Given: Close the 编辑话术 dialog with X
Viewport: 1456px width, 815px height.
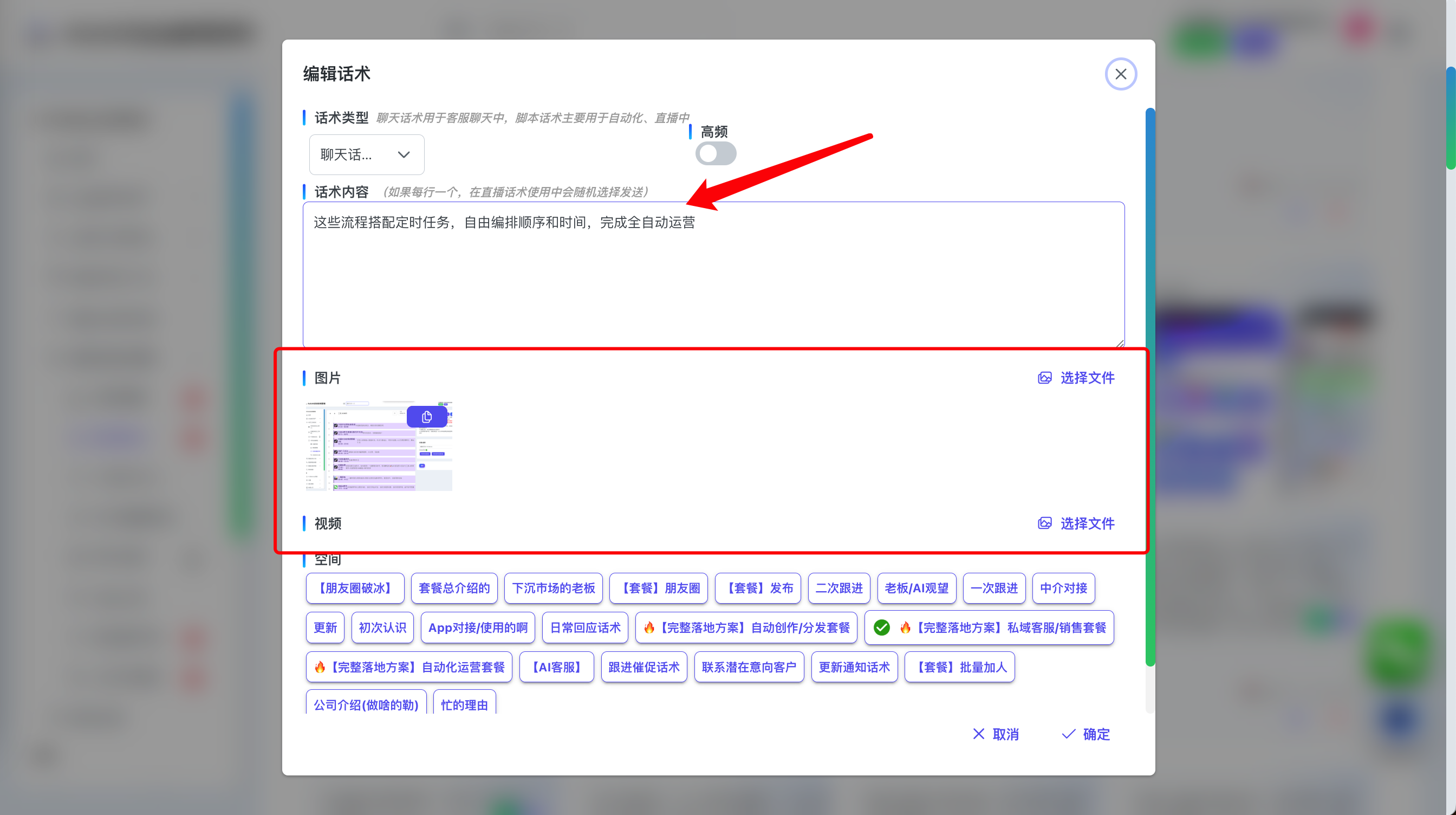Looking at the screenshot, I should click(1120, 74).
